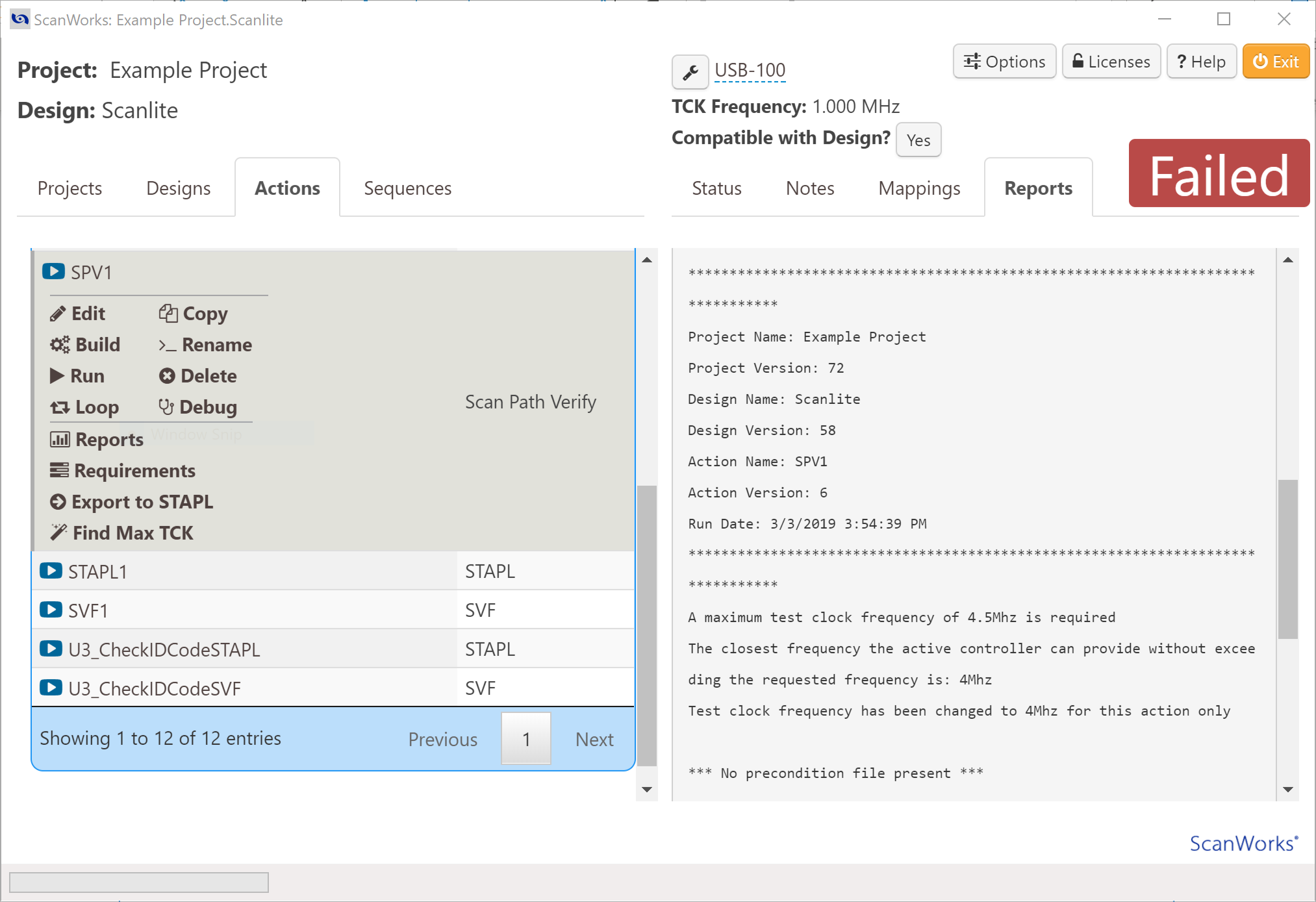Click the ScanWorks title bar app icon
The width and height of the screenshot is (1316, 902).
pyautogui.click(x=20, y=19)
